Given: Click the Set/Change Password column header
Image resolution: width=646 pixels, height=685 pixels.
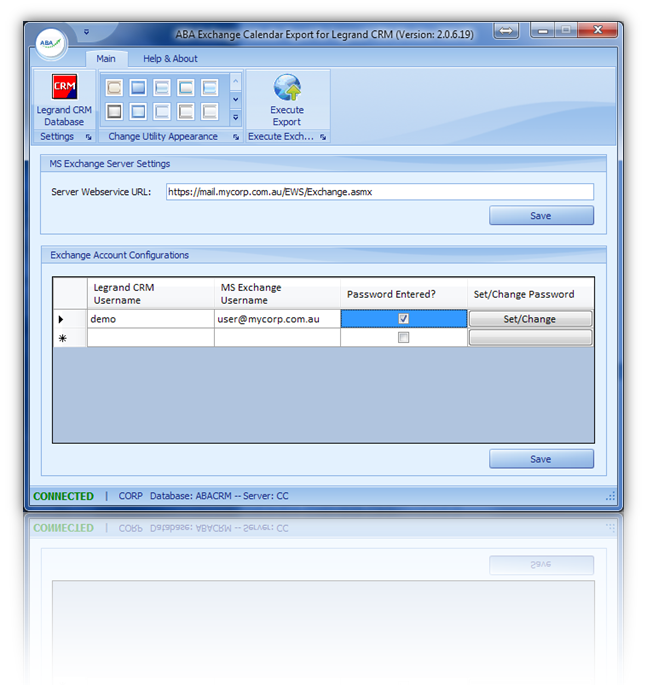Looking at the screenshot, I should click(x=530, y=294).
